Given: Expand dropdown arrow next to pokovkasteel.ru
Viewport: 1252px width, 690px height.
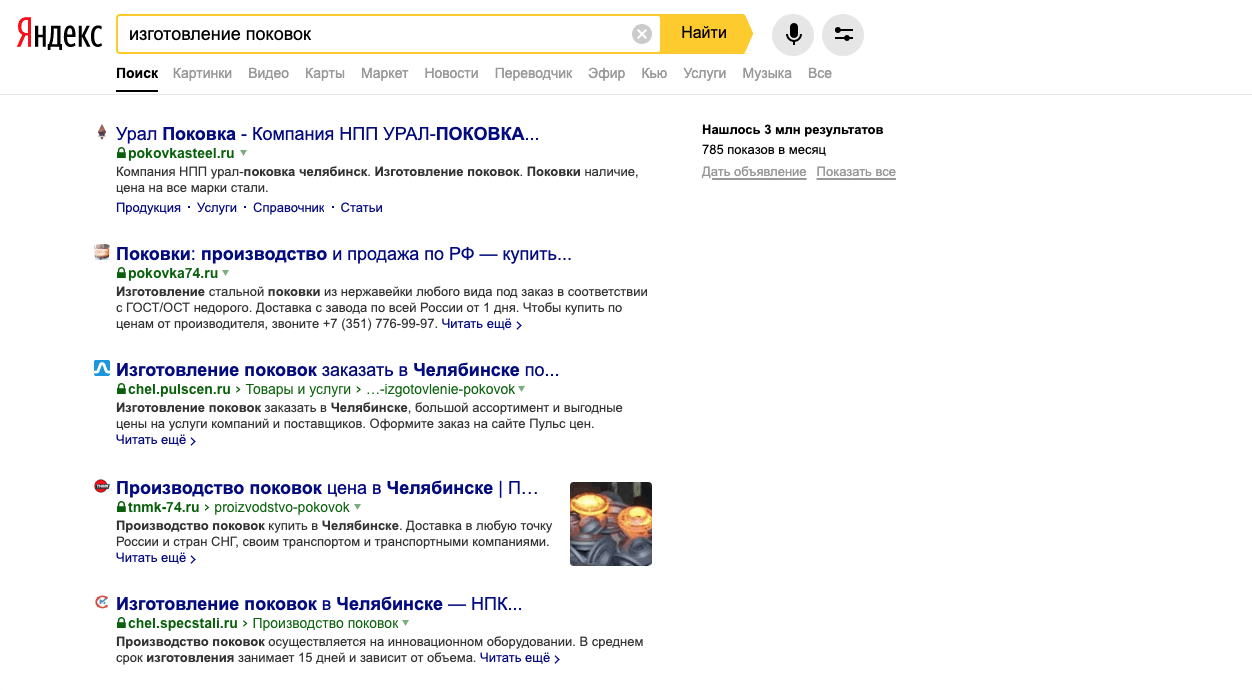Looking at the screenshot, I should coord(243,153).
